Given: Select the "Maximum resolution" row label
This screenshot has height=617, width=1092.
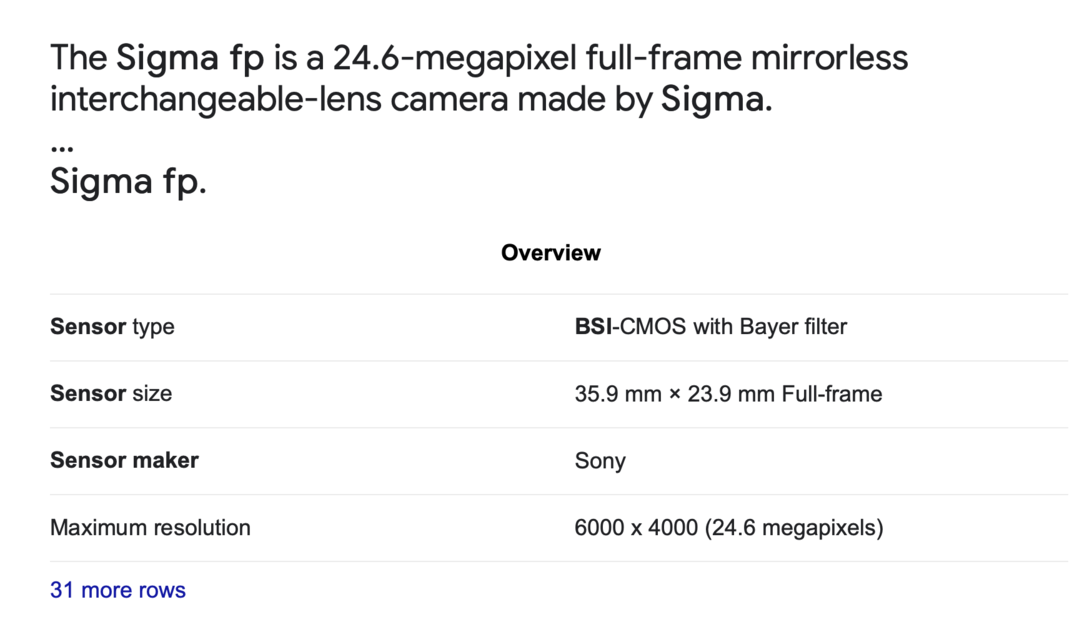Looking at the screenshot, I should tap(150, 527).
